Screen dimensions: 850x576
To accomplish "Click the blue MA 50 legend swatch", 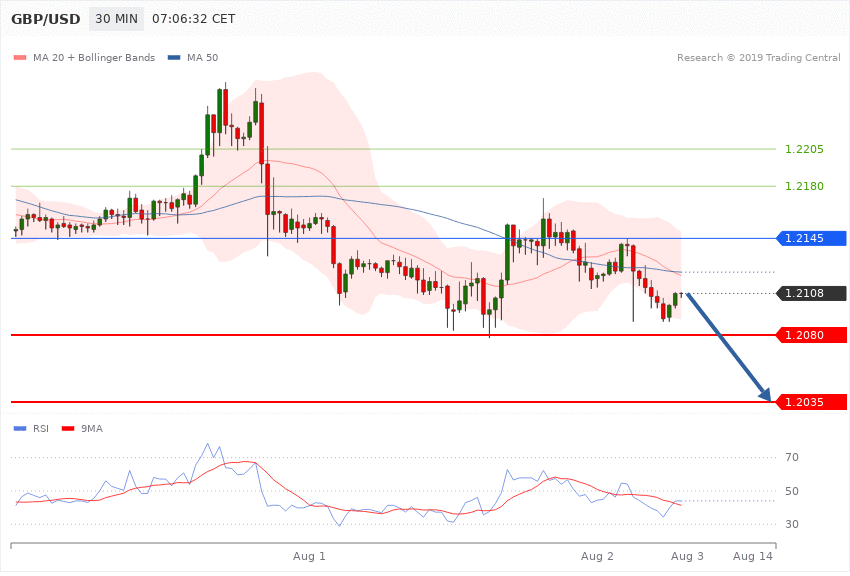I will 174,57.
